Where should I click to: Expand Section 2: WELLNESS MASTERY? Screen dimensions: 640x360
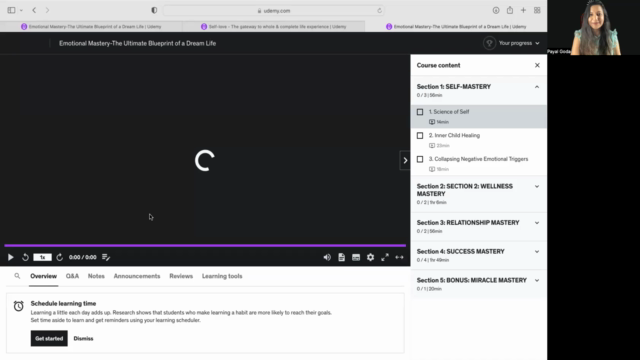pyautogui.click(x=537, y=187)
